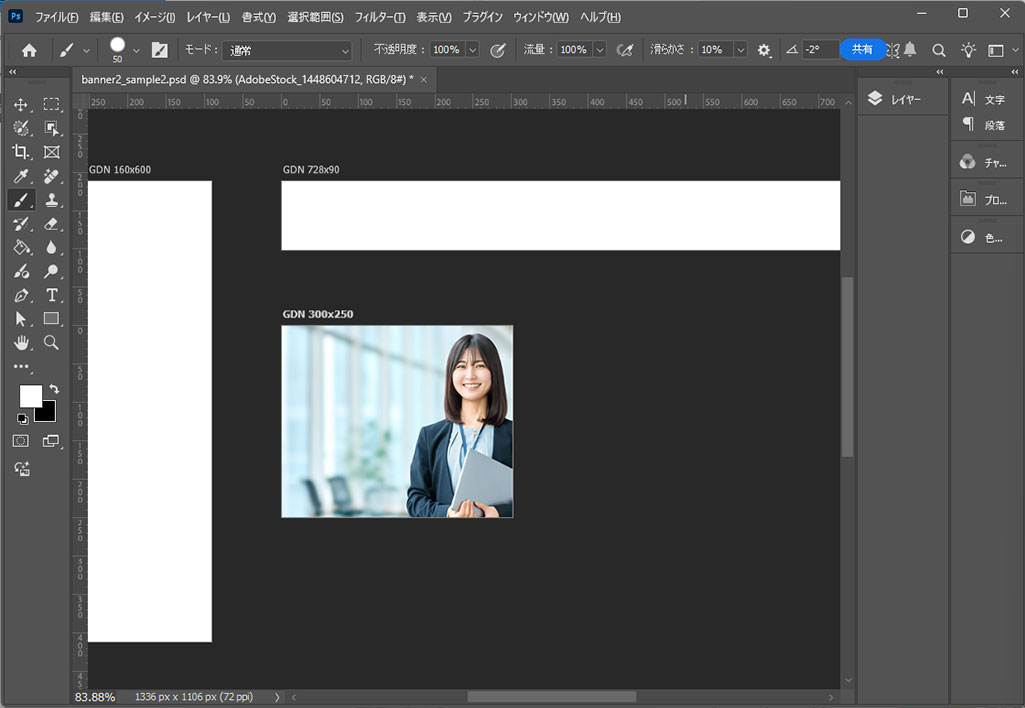1025x708 pixels.
Task: Select the Move tool
Action: pos(21,105)
